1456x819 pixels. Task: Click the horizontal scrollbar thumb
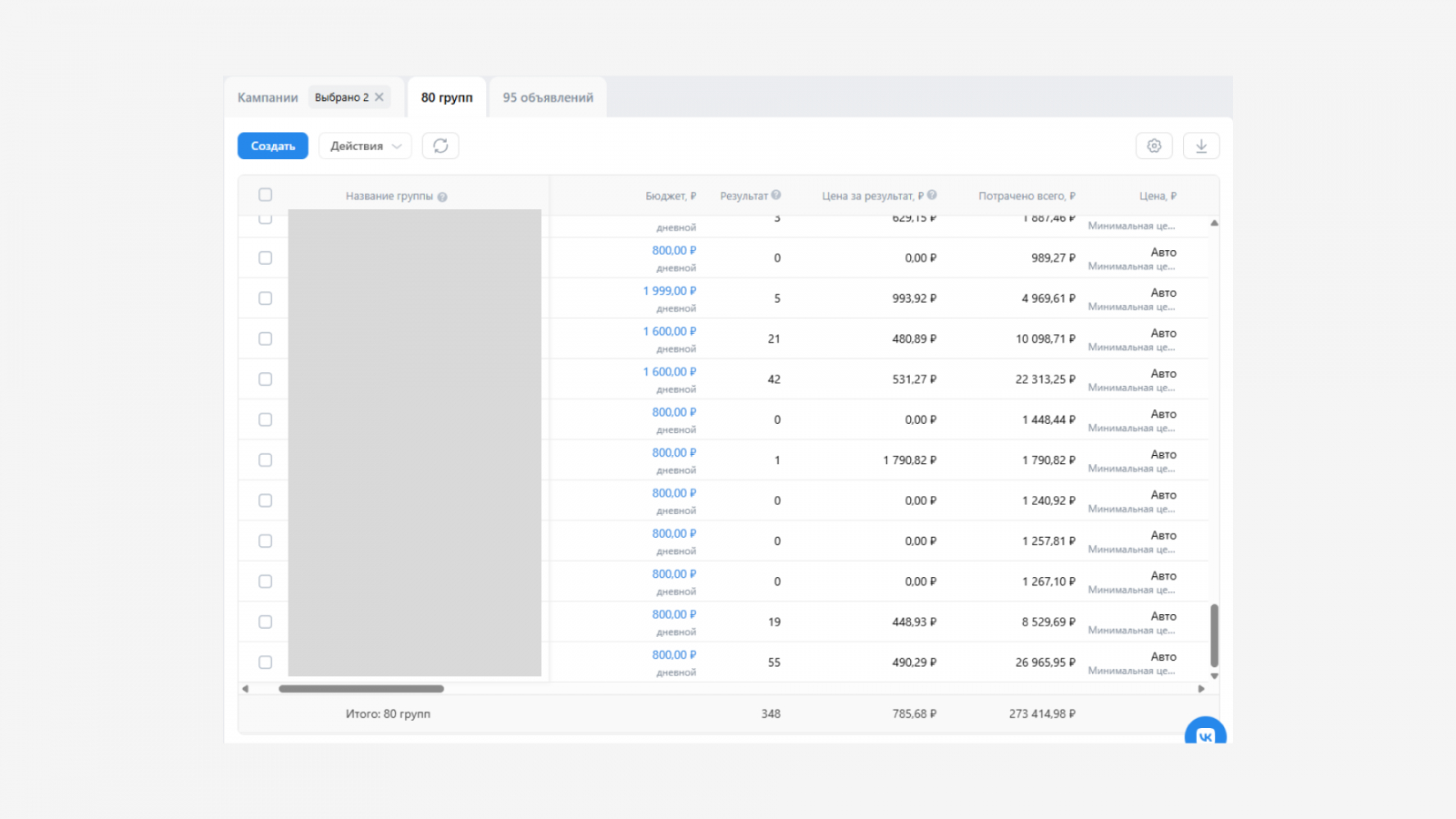coord(361,689)
